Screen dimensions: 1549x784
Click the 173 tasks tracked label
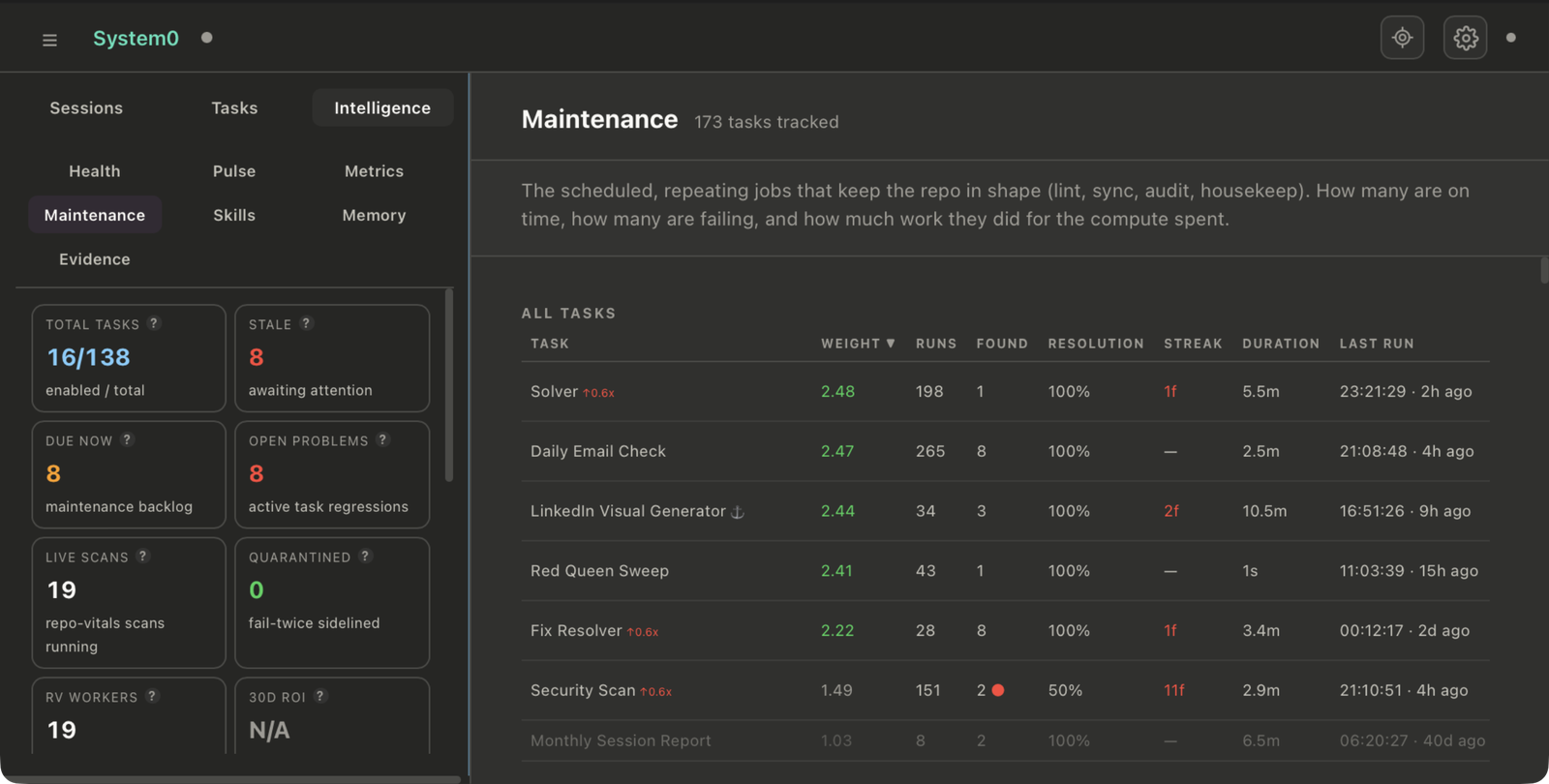(x=767, y=122)
